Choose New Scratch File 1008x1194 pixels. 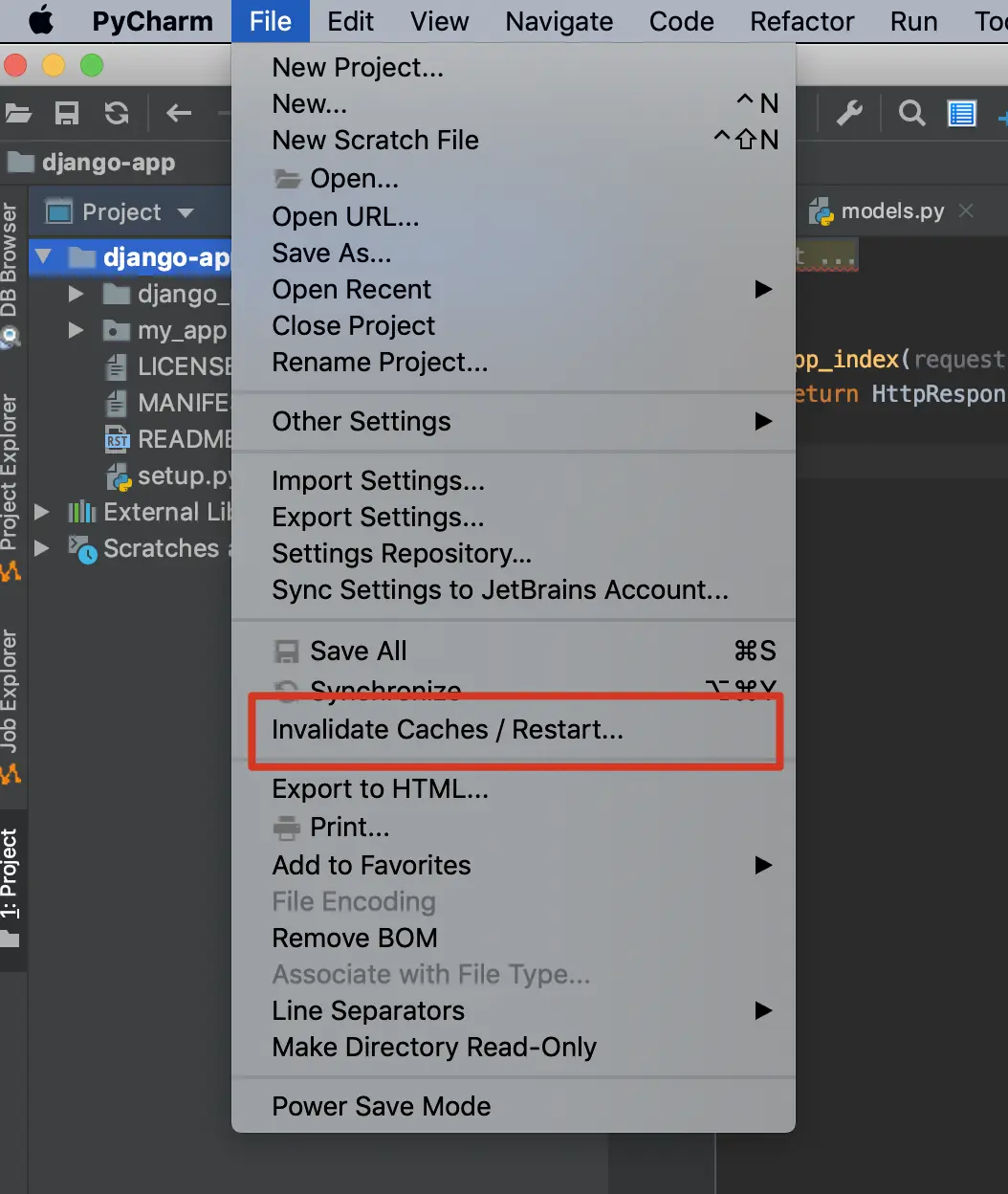[x=514, y=140]
